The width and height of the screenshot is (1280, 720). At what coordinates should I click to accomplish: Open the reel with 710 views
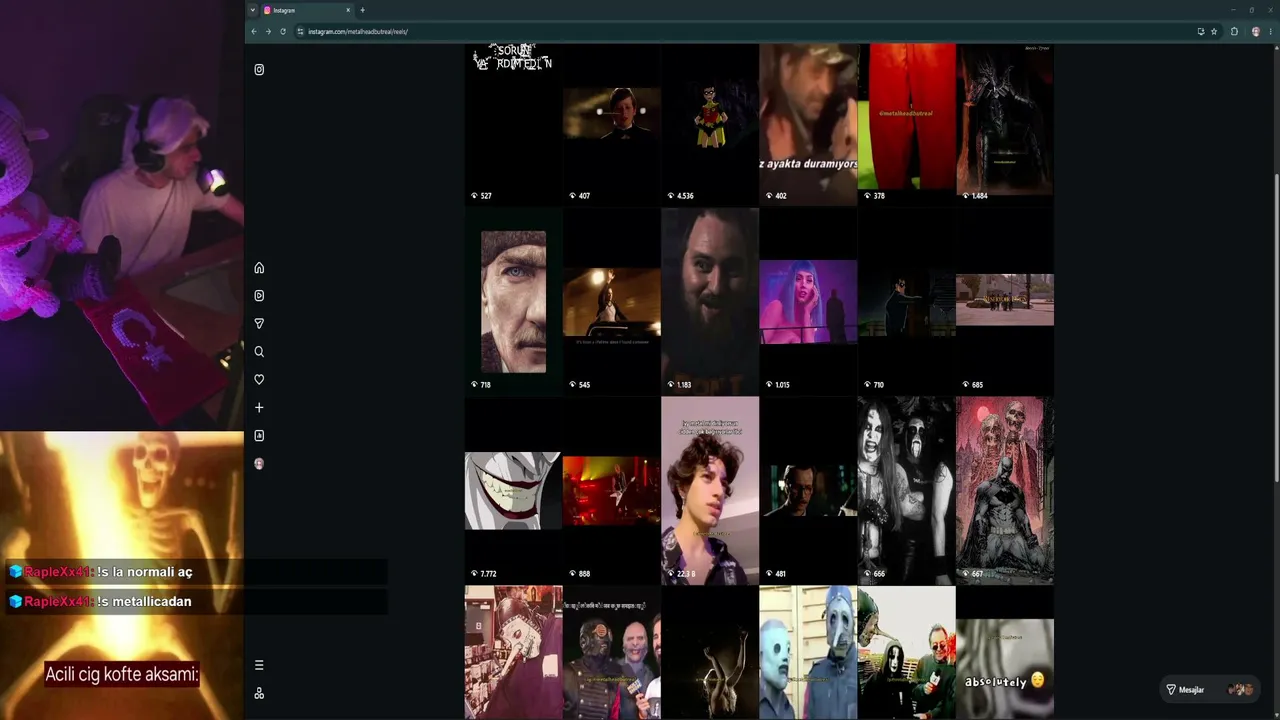pos(907,300)
